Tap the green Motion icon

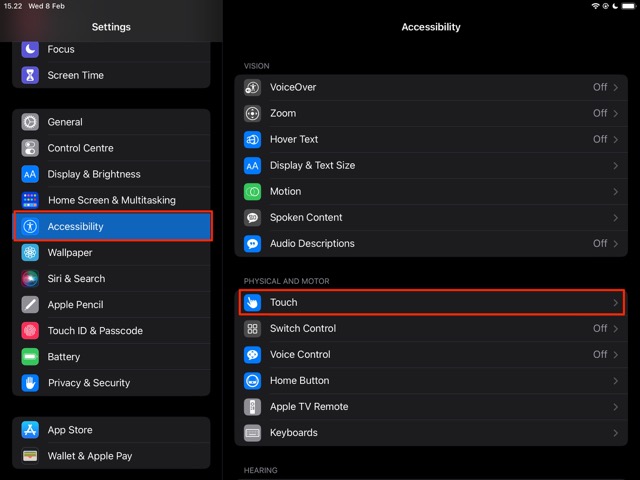click(253, 192)
